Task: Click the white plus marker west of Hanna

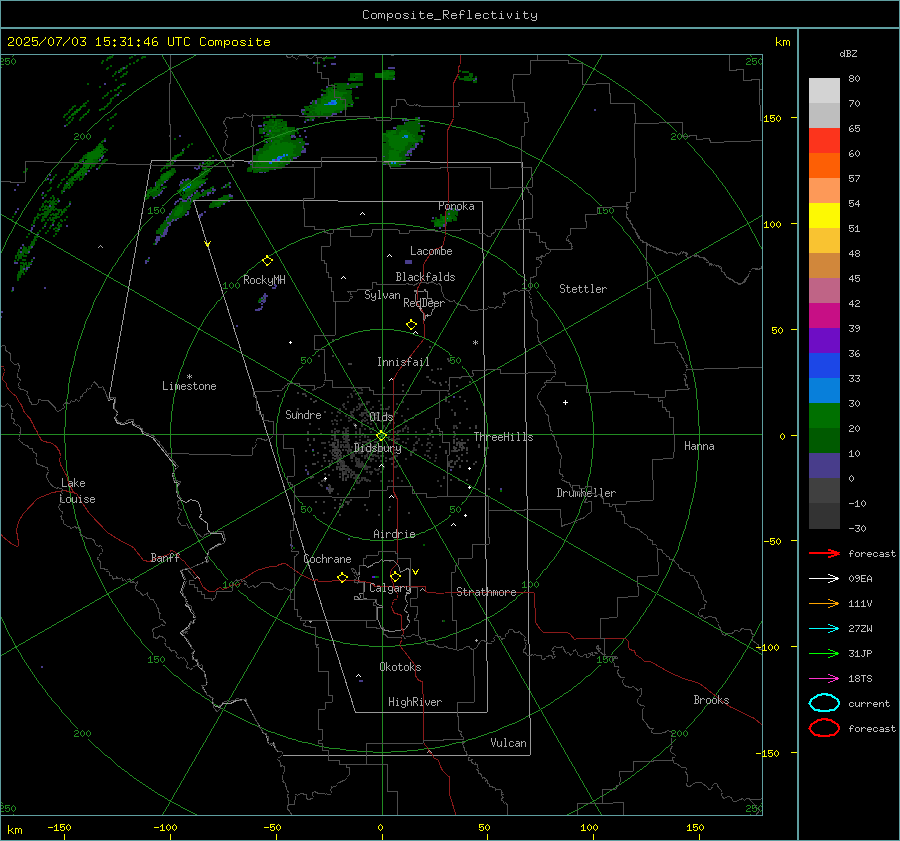Action: coord(565,402)
